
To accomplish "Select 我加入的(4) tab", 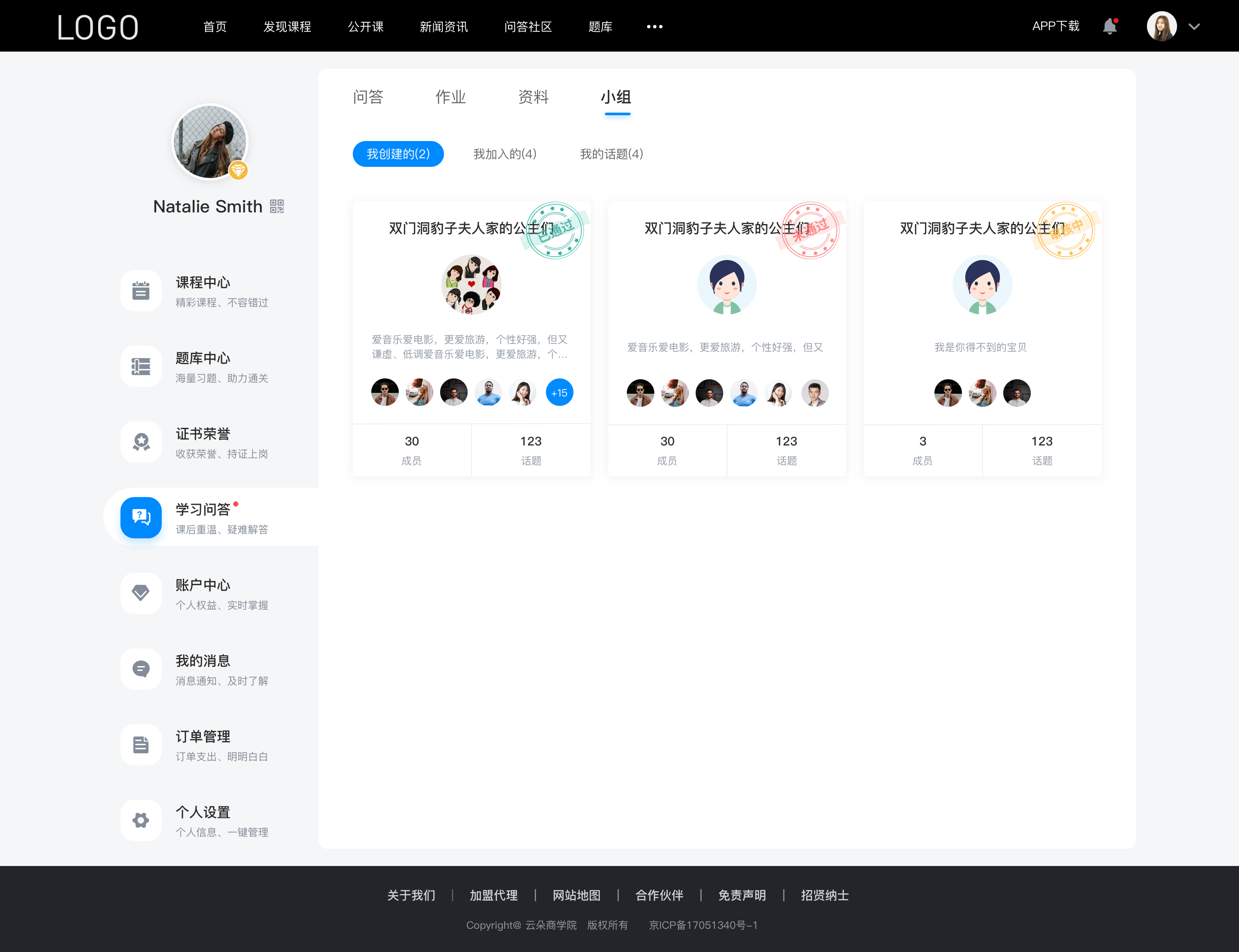I will [504, 153].
